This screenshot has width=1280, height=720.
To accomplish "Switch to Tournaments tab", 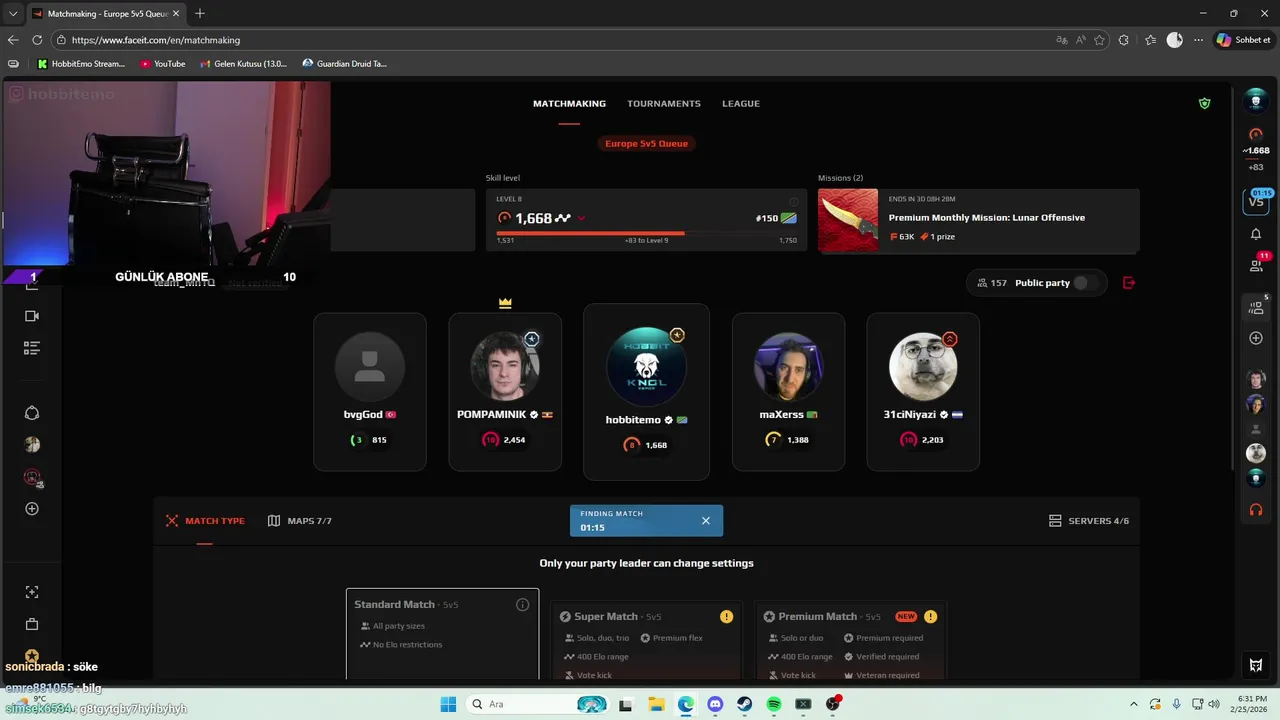I will (664, 104).
